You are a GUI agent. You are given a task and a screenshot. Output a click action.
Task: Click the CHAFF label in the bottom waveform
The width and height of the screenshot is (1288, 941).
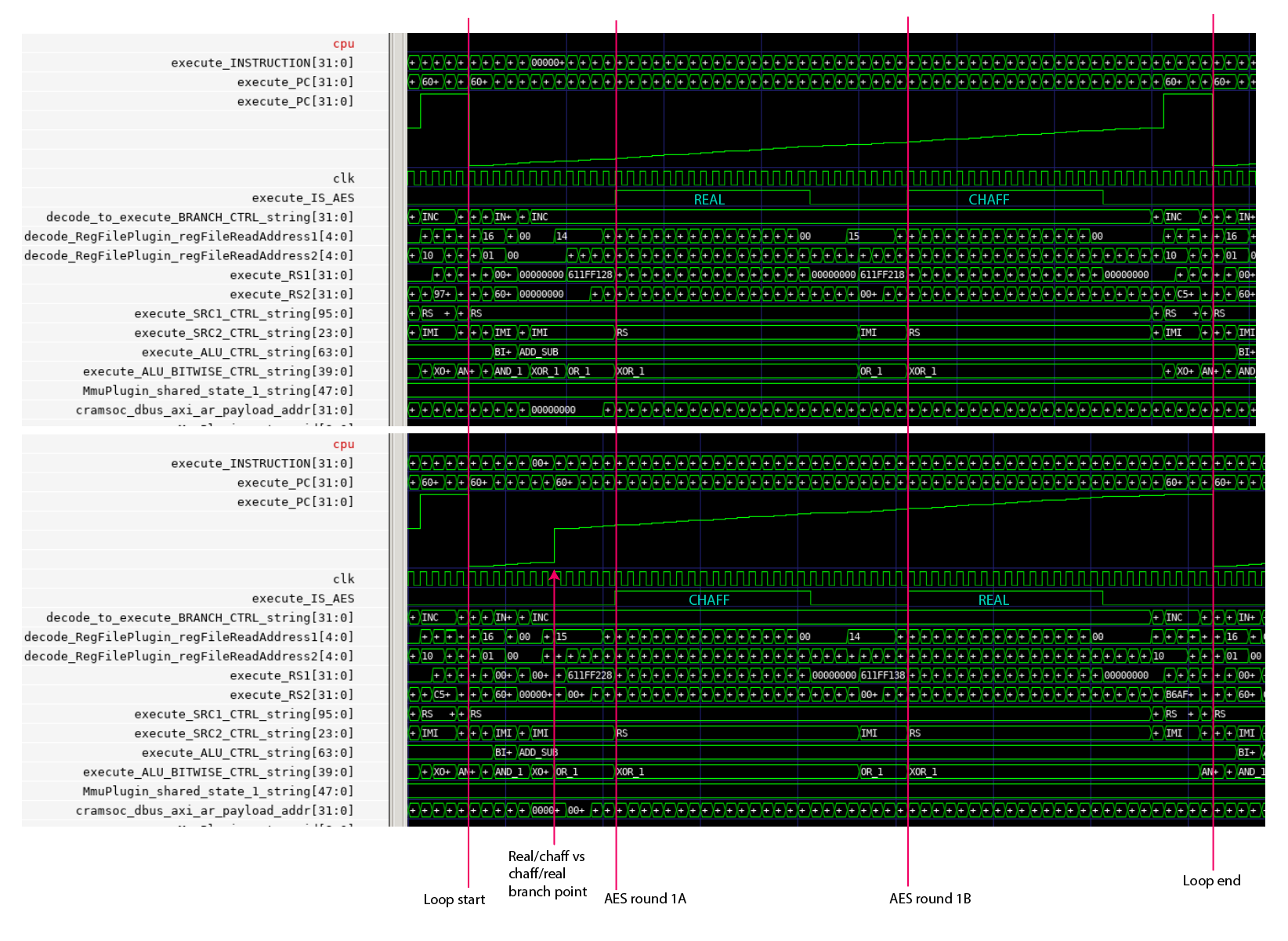(x=709, y=600)
